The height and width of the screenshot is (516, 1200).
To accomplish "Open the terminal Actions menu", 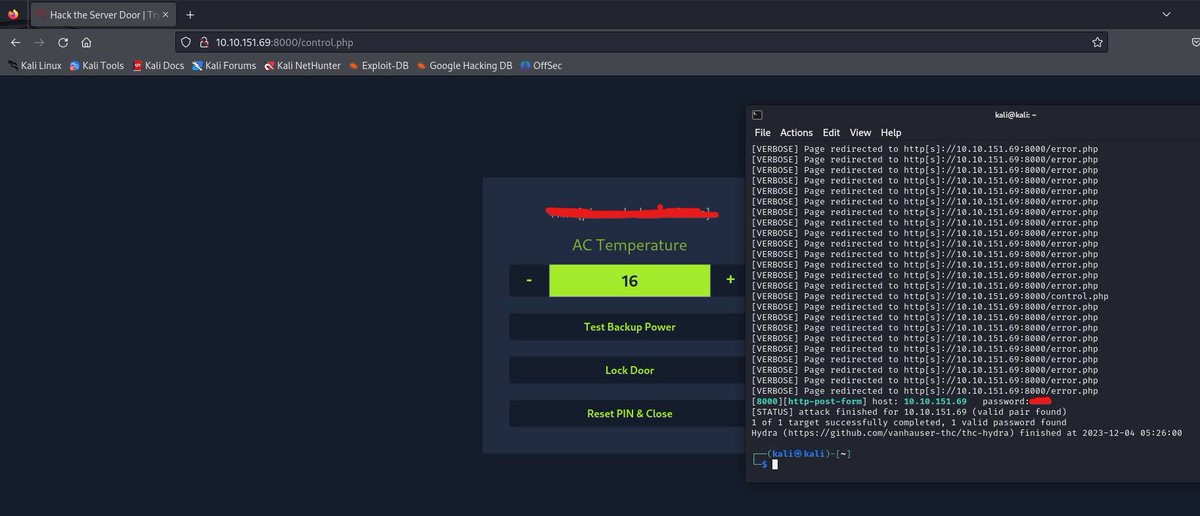I will pos(796,132).
